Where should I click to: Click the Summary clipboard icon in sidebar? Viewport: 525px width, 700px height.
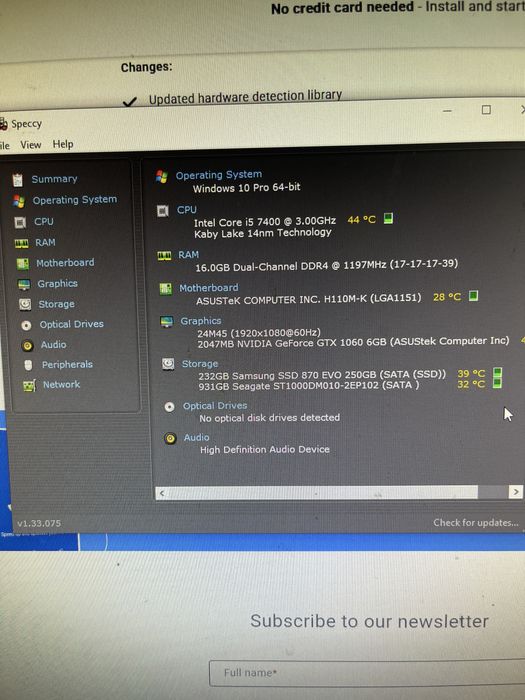[17, 179]
